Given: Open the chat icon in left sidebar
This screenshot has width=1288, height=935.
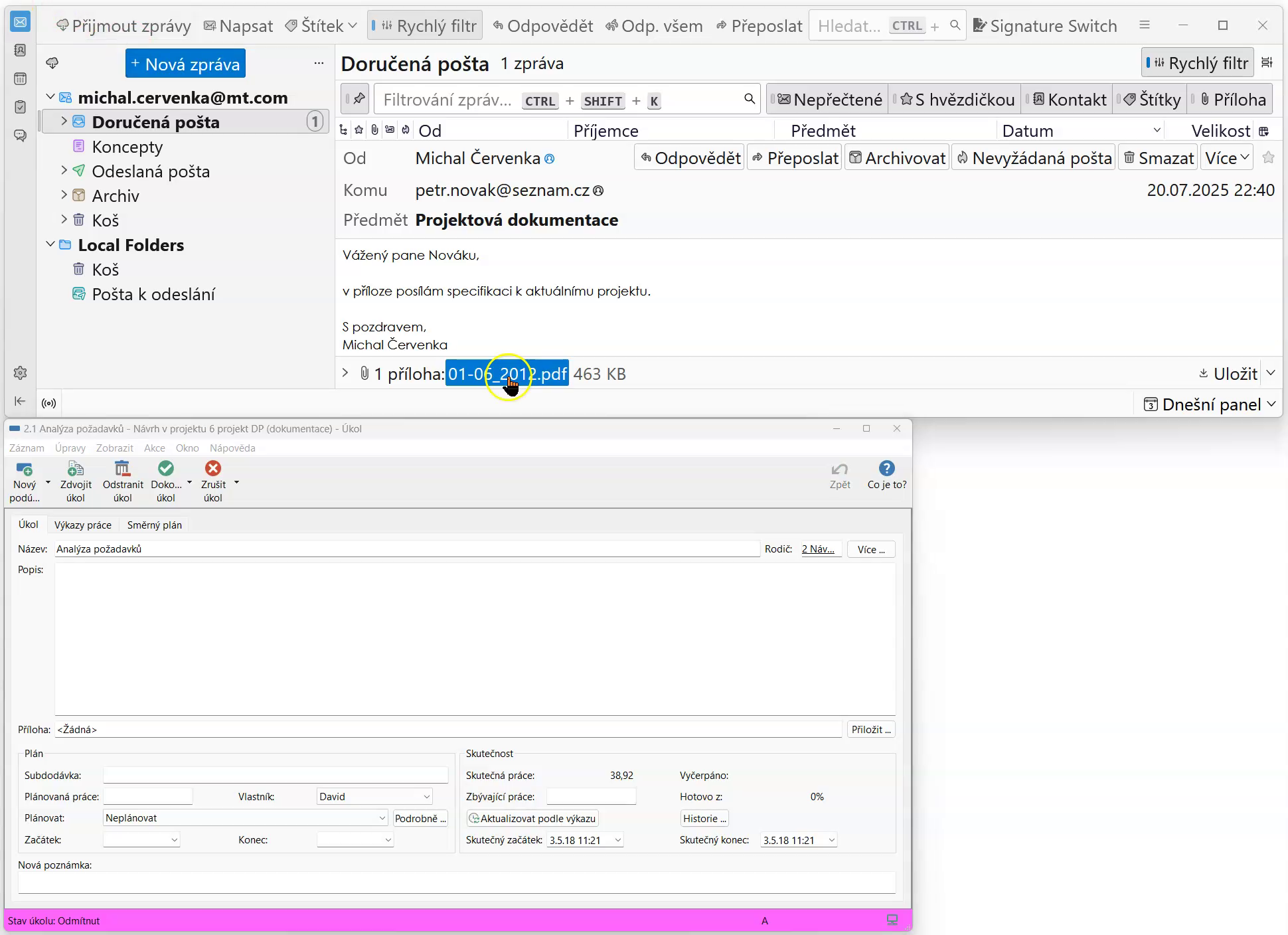Looking at the screenshot, I should pyautogui.click(x=20, y=135).
